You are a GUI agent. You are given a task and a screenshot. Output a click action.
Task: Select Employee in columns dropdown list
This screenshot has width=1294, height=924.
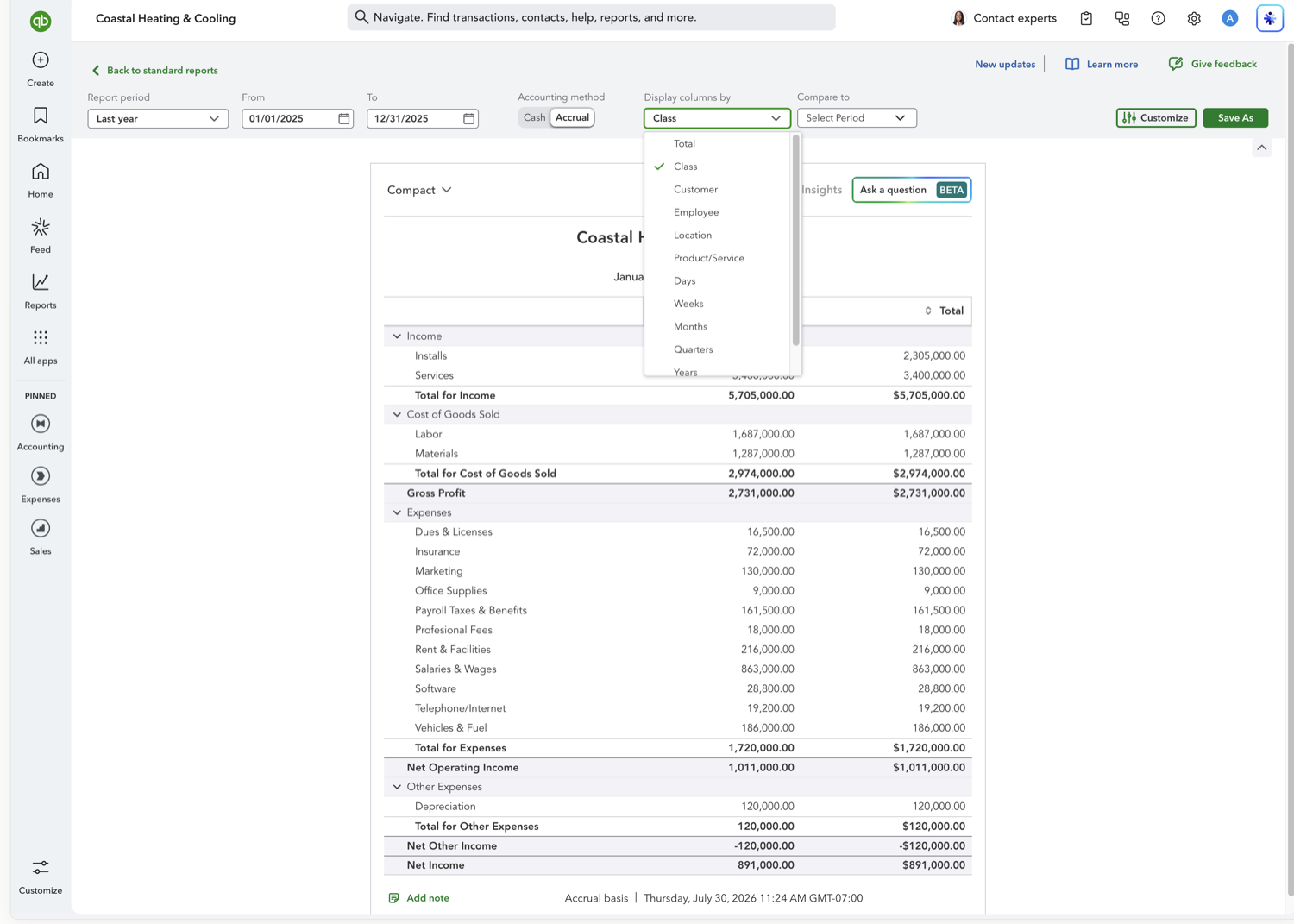click(x=717, y=212)
